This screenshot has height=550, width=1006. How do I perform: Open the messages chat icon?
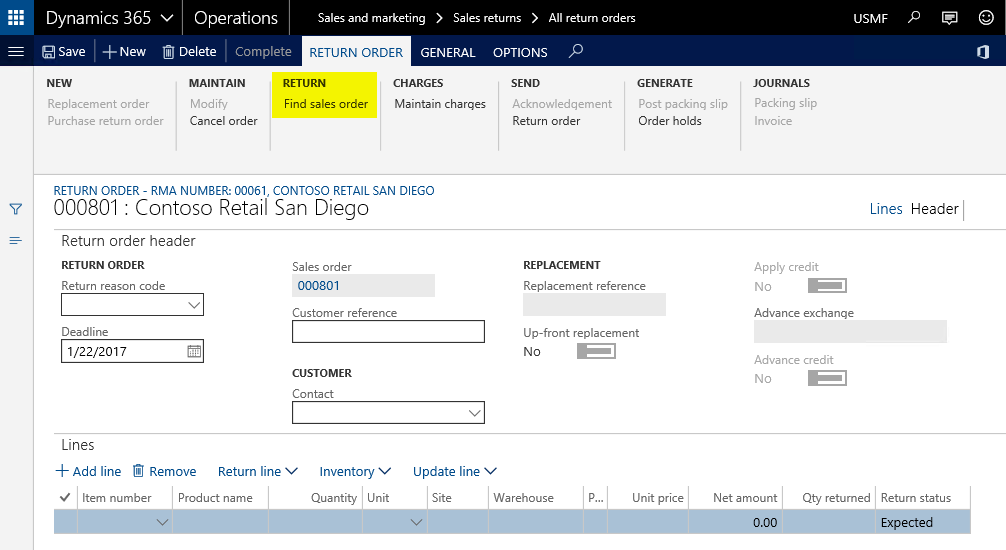coord(950,18)
